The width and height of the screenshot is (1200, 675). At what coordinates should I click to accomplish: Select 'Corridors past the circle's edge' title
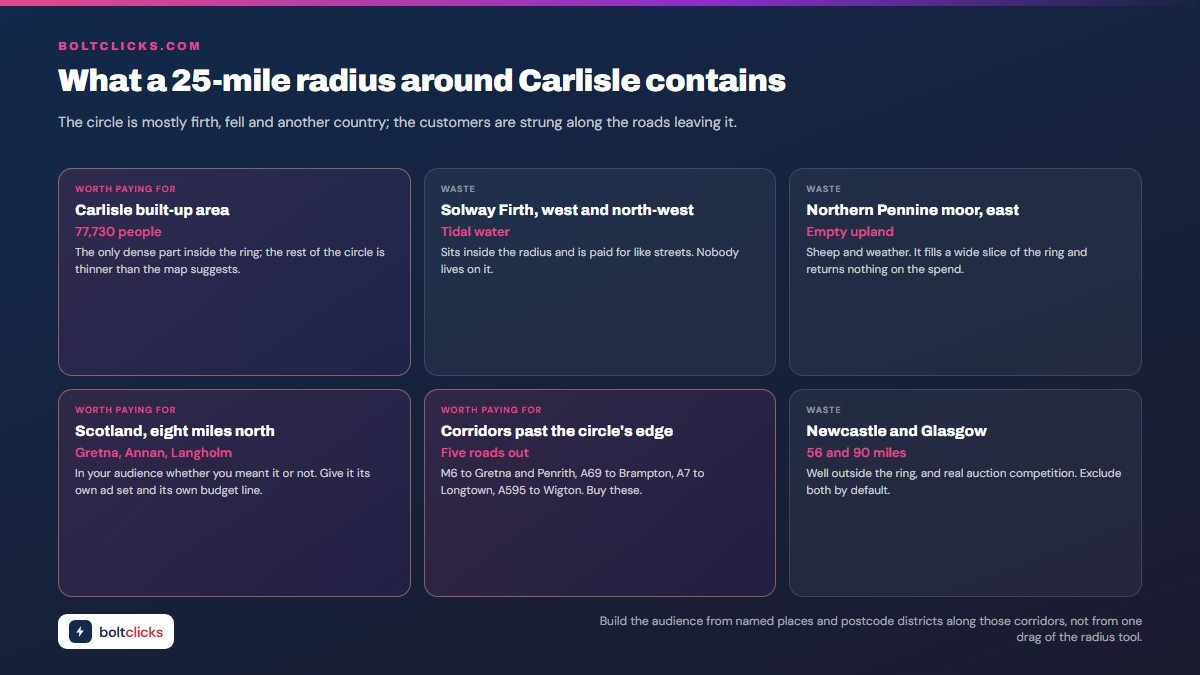pos(557,431)
